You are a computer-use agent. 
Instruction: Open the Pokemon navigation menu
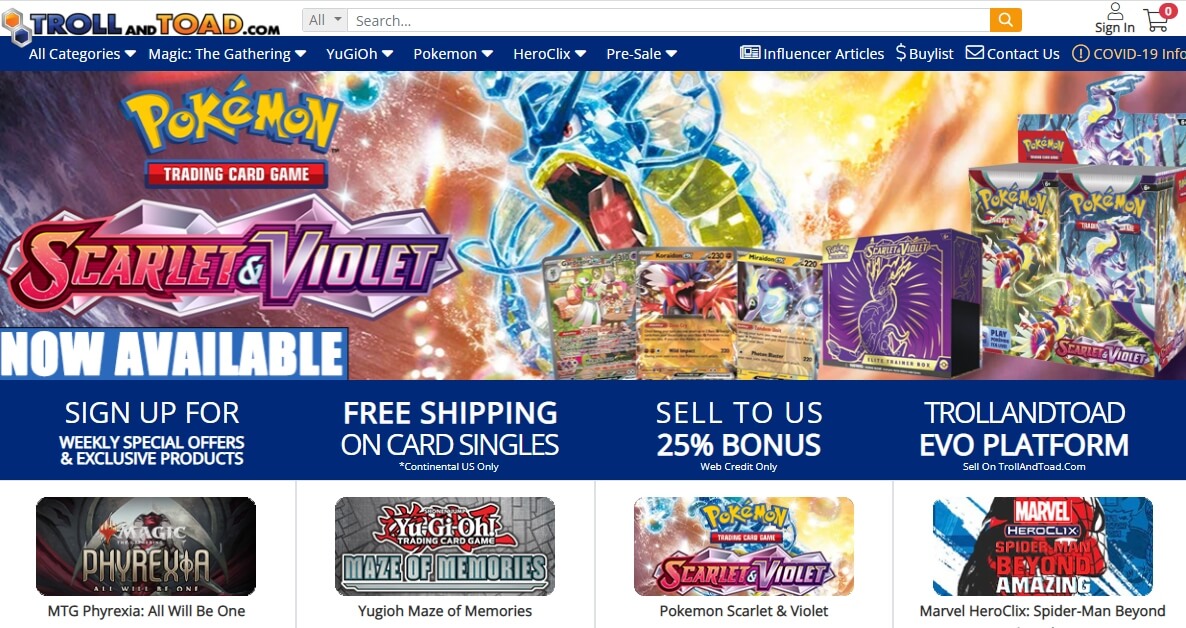point(452,54)
